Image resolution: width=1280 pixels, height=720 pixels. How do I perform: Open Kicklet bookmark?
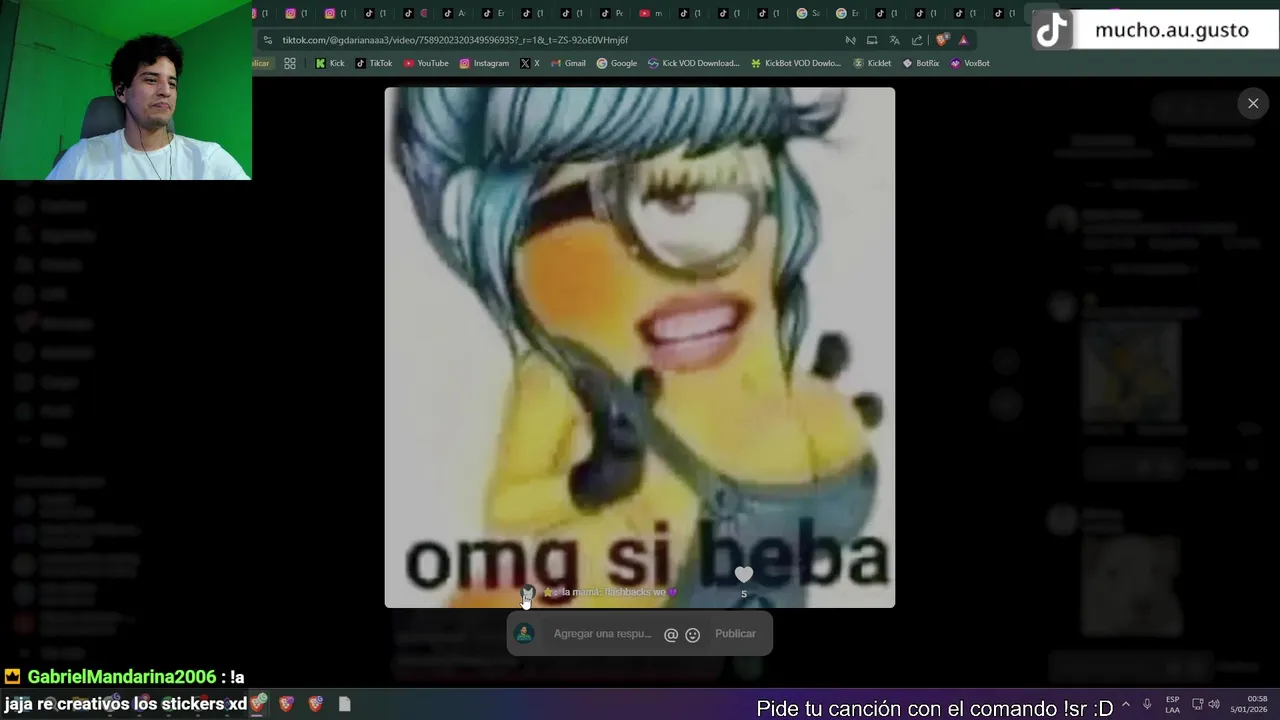pos(872,63)
